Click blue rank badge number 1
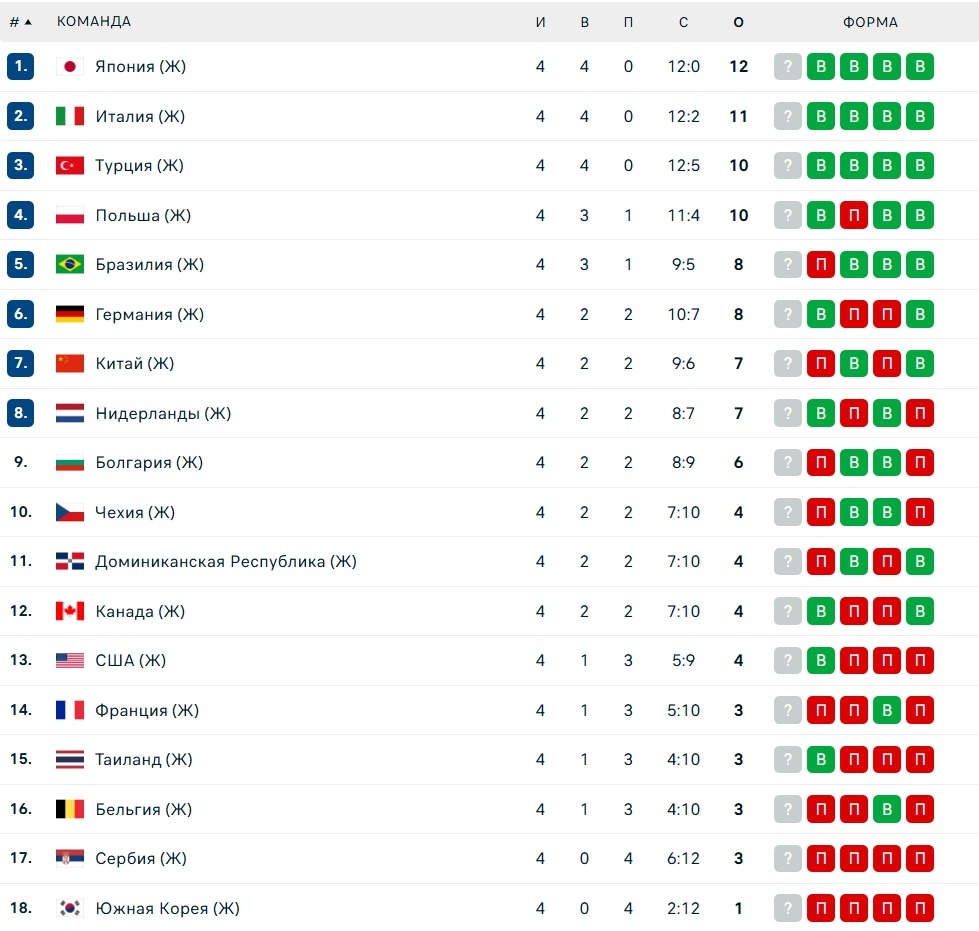 click(21, 66)
